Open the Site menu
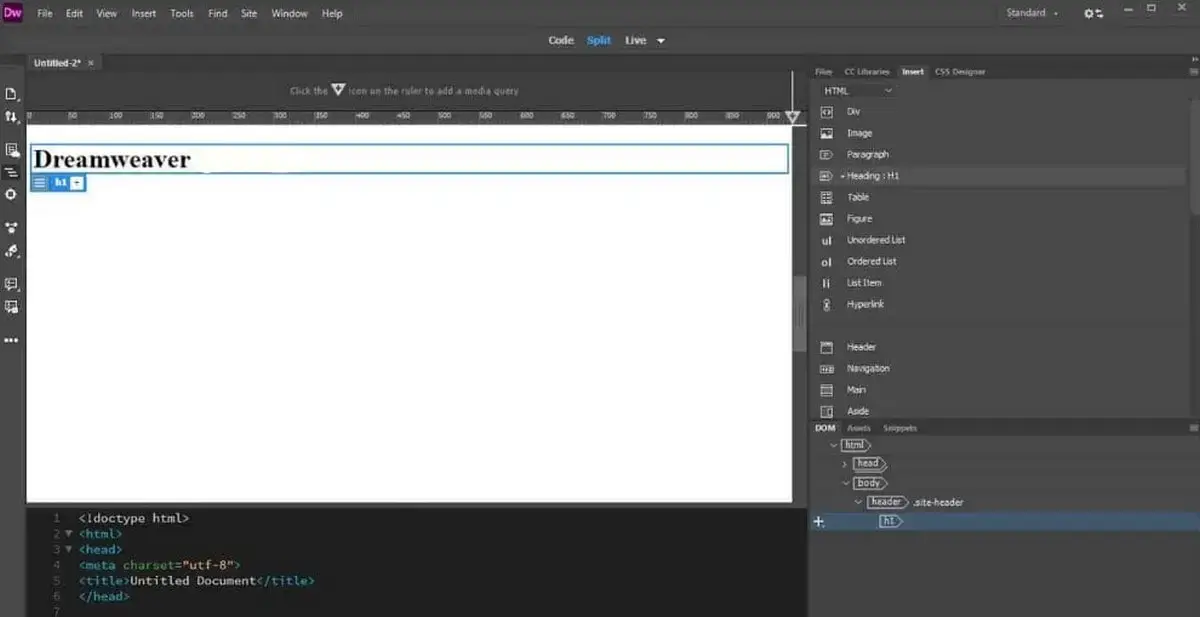The height and width of the screenshot is (617, 1200). click(x=249, y=13)
